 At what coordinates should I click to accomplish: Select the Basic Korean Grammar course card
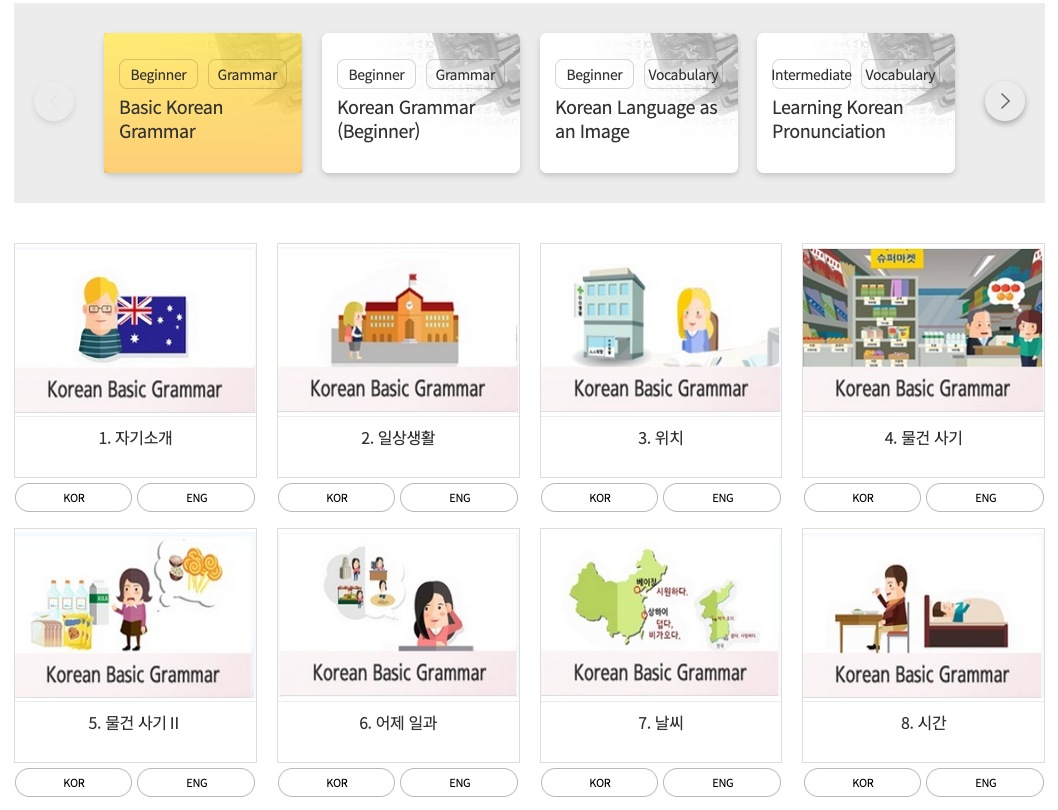pyautogui.click(x=203, y=104)
